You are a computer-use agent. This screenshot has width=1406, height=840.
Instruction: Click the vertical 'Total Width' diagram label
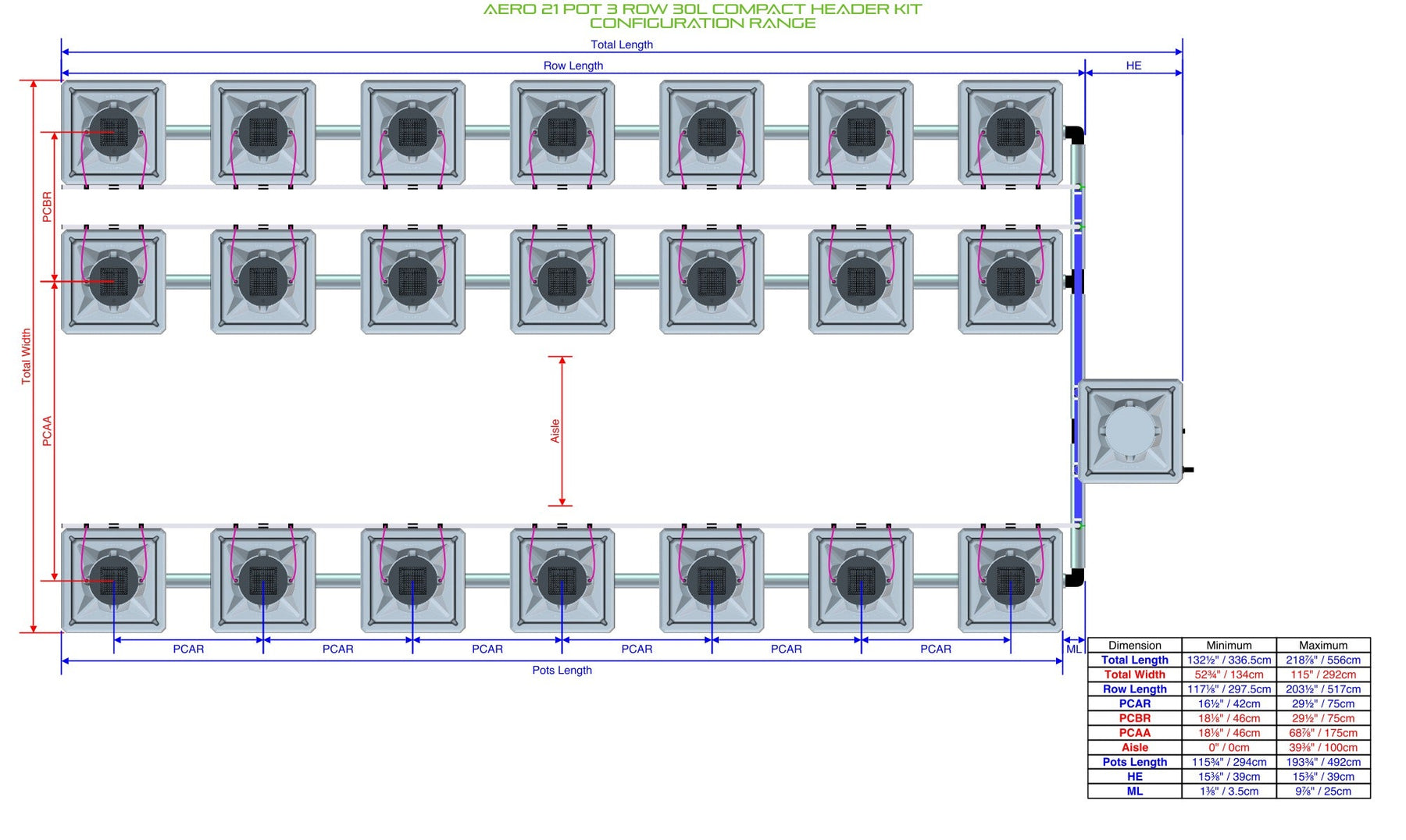pyautogui.click(x=26, y=356)
